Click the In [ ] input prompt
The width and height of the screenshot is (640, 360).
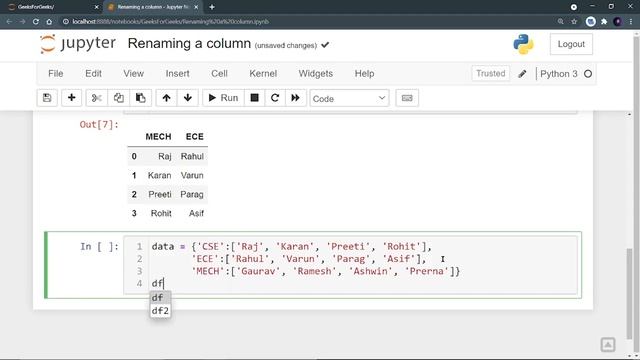(99, 247)
